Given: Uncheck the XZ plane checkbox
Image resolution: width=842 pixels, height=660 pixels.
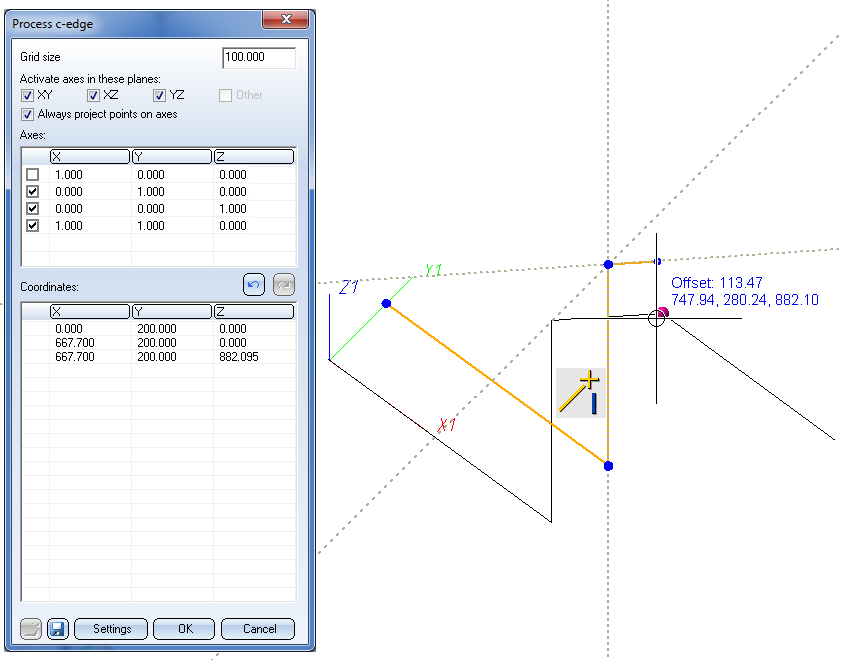Looking at the screenshot, I should point(94,96).
